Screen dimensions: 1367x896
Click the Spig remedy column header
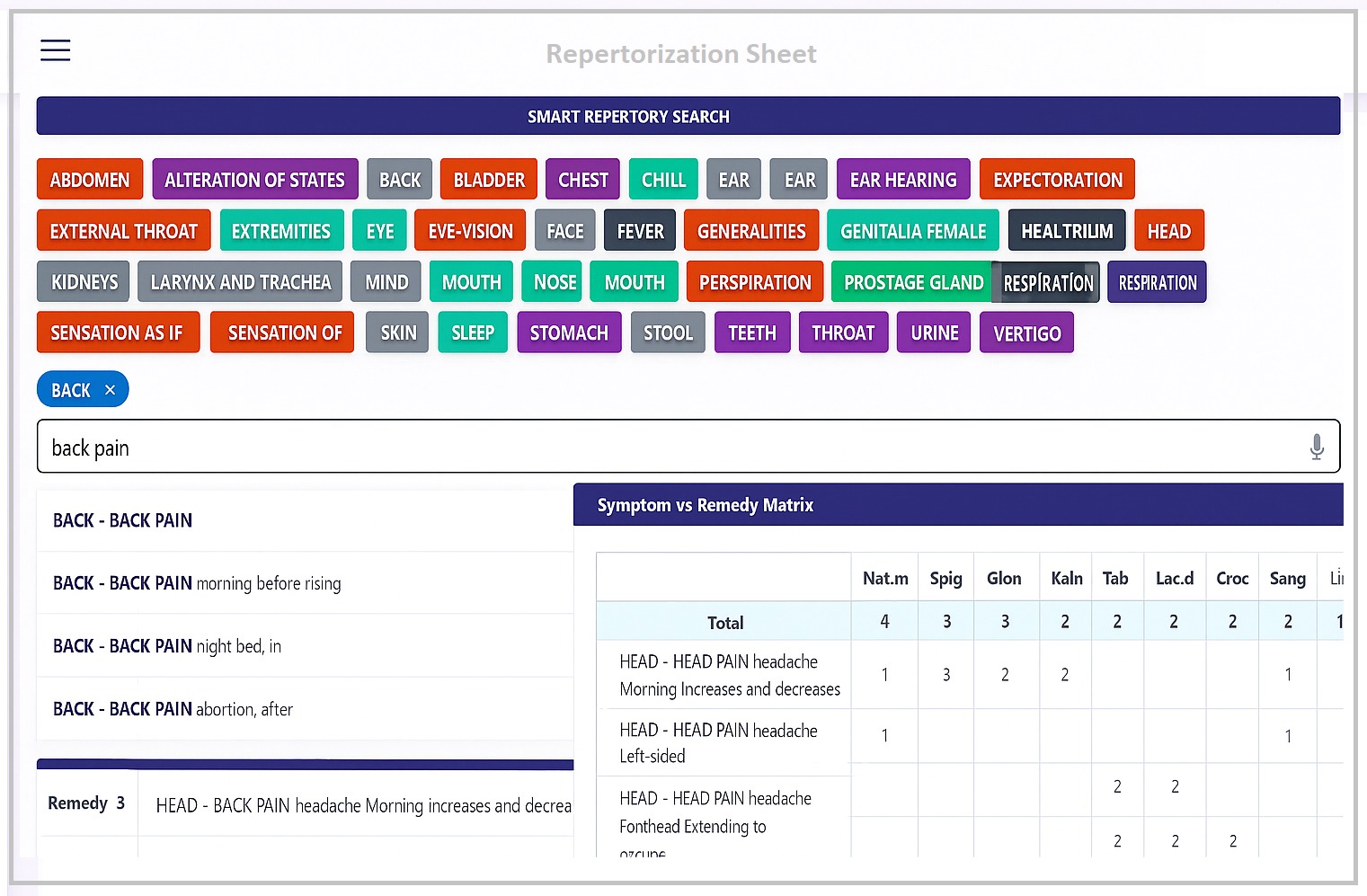(945, 578)
